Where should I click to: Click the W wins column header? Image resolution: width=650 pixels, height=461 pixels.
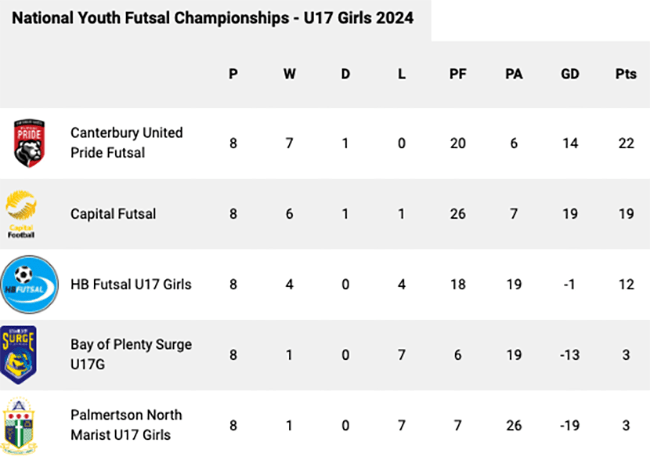(x=290, y=74)
